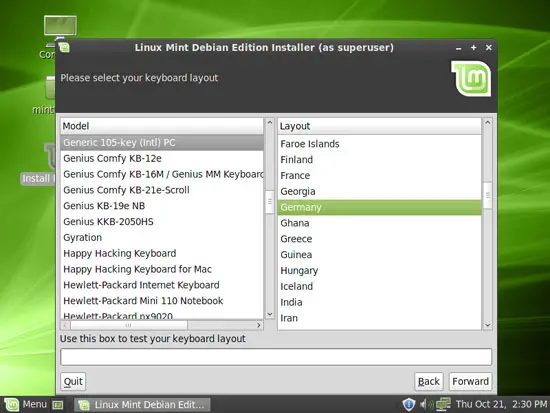Click the installer window title bar icon
550x413 pixels.
[64, 47]
